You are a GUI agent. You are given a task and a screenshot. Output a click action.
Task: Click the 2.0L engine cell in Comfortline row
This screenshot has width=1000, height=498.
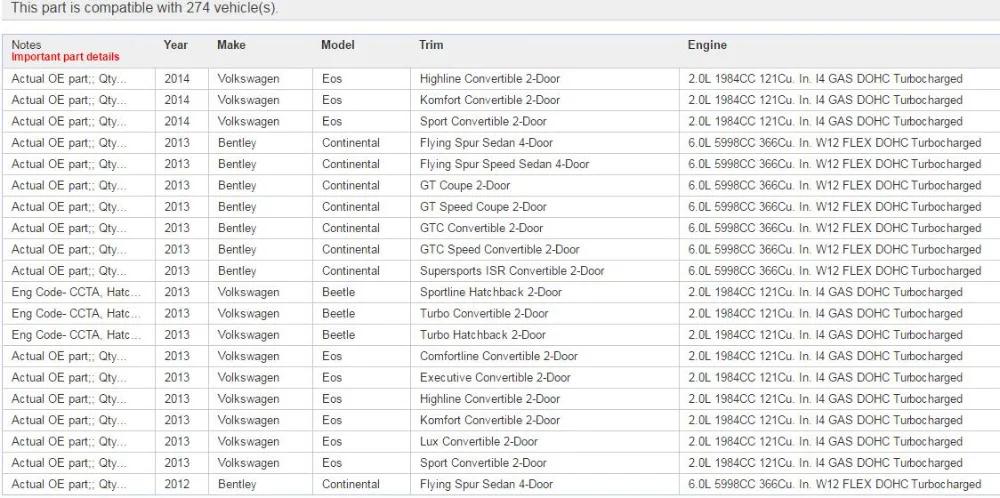click(x=825, y=356)
